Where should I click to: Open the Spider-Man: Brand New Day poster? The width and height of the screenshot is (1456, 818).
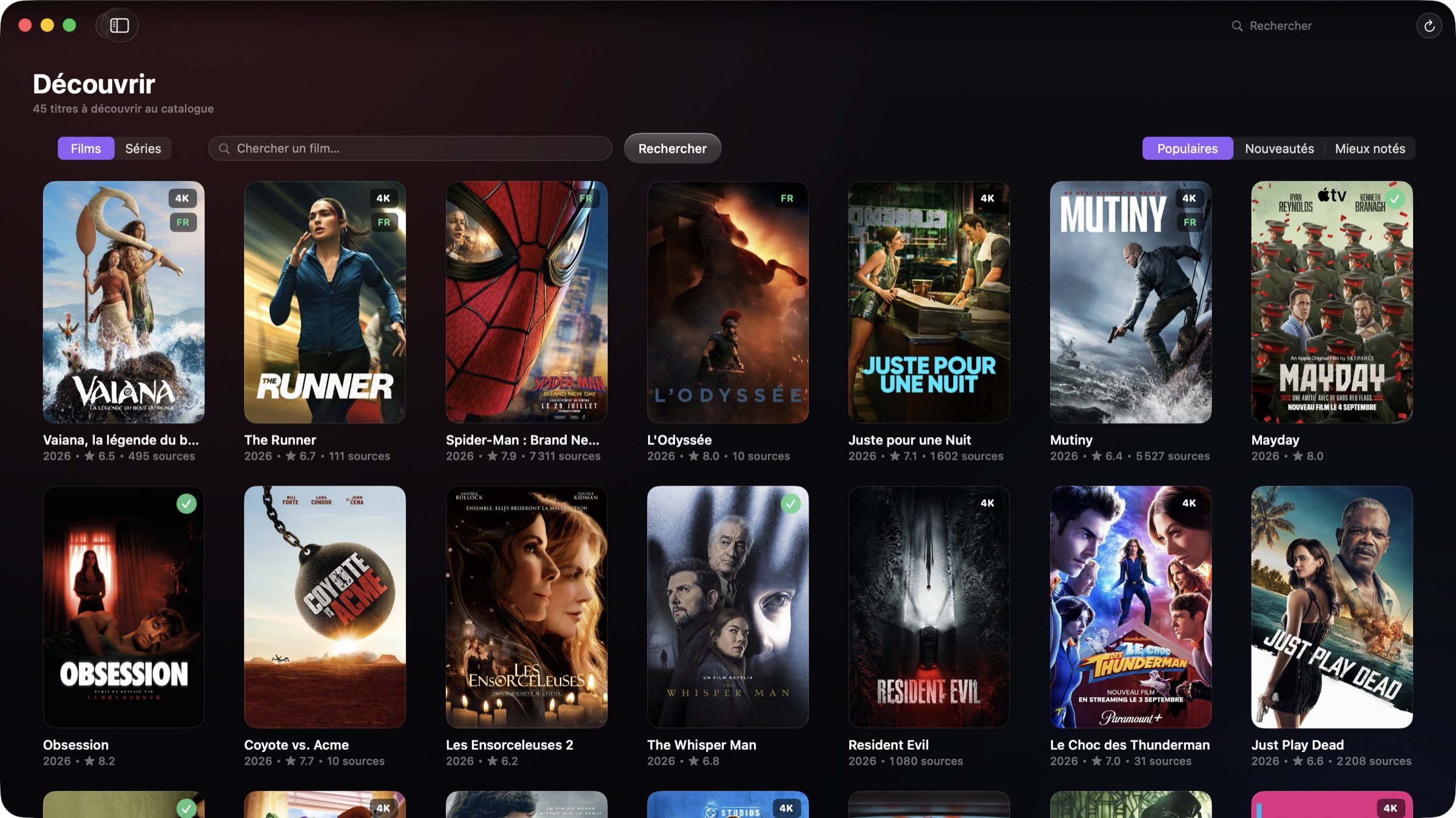point(527,302)
